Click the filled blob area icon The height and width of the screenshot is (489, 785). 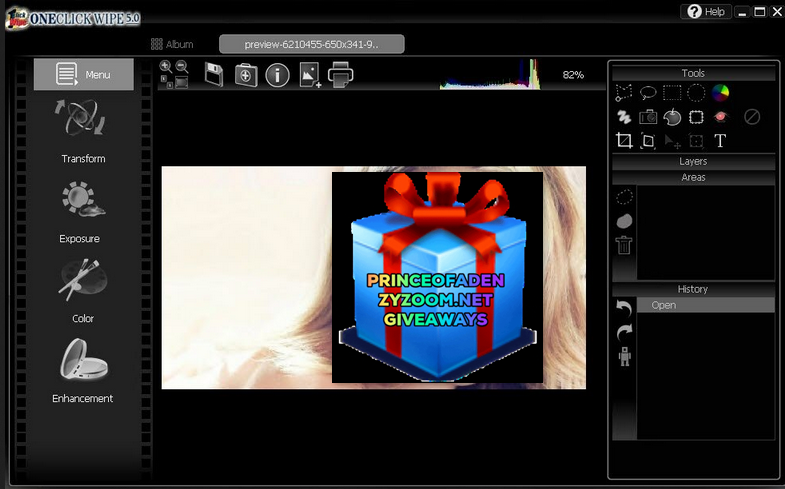pyautogui.click(x=624, y=221)
